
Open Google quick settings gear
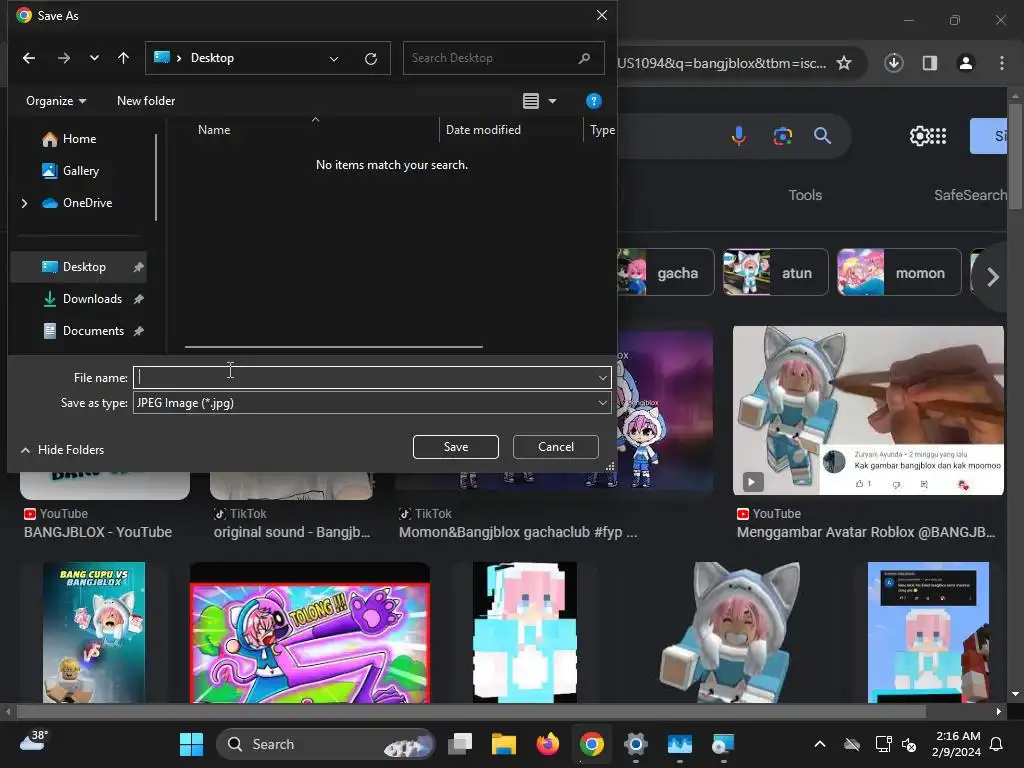click(x=919, y=136)
